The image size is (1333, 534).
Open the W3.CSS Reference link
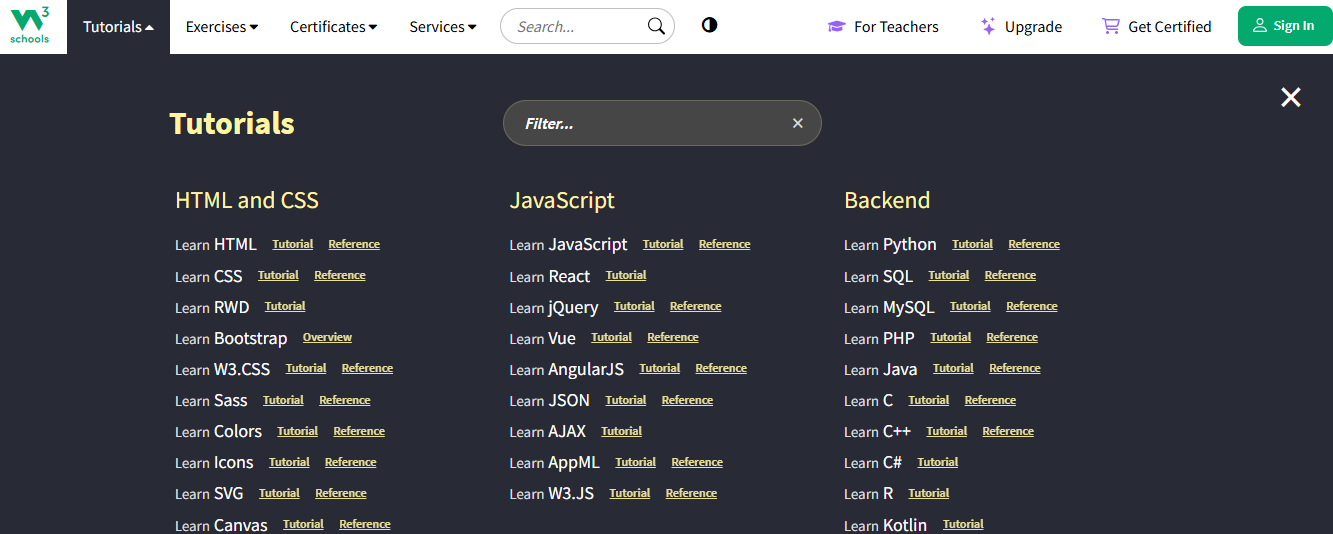click(367, 368)
